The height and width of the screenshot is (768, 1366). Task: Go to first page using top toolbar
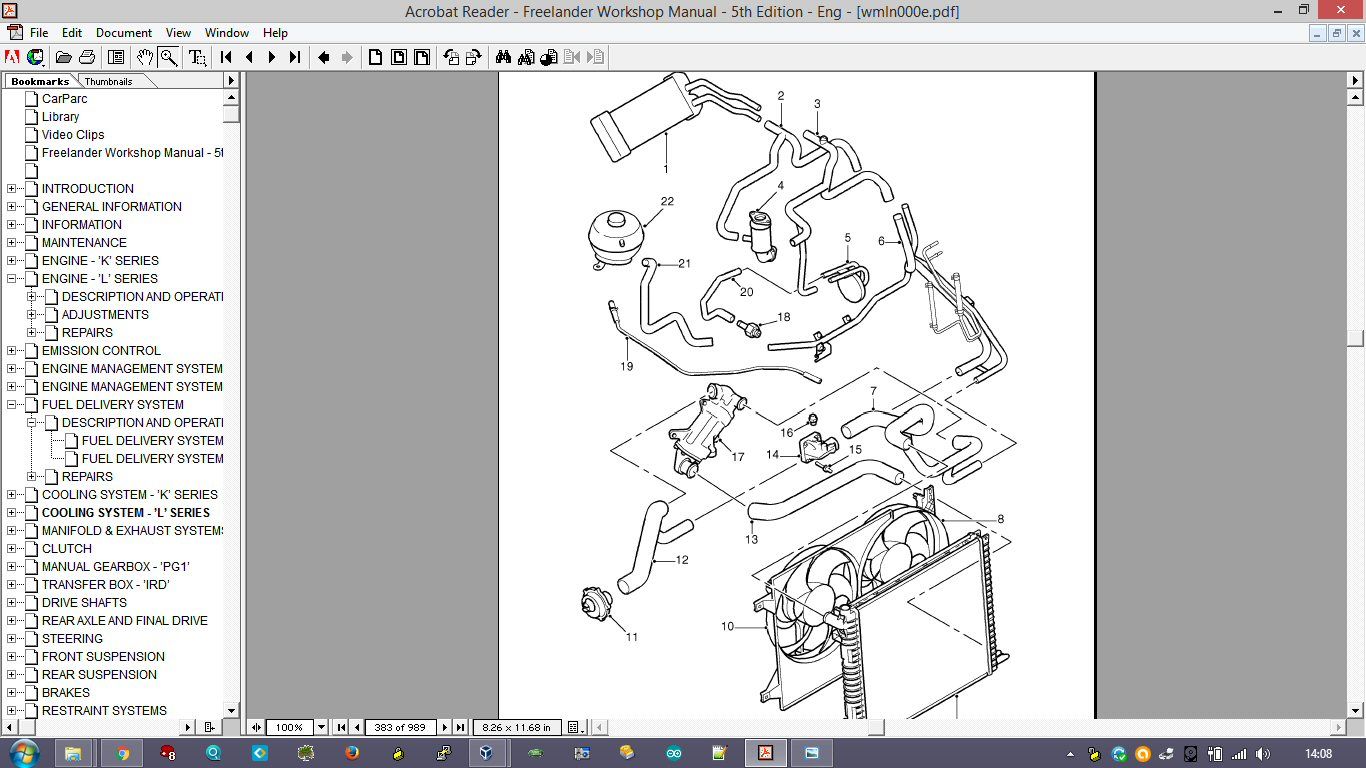pos(227,57)
